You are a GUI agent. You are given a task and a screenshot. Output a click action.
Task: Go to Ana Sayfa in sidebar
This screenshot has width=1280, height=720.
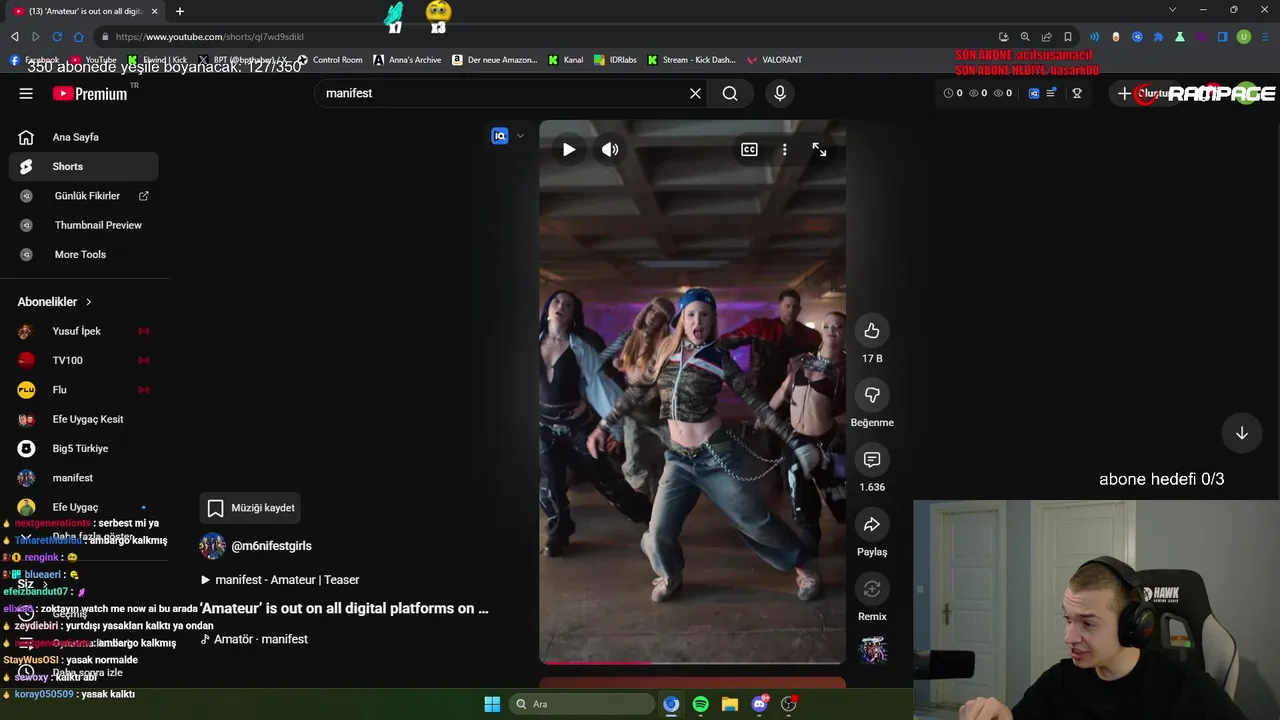[84, 137]
